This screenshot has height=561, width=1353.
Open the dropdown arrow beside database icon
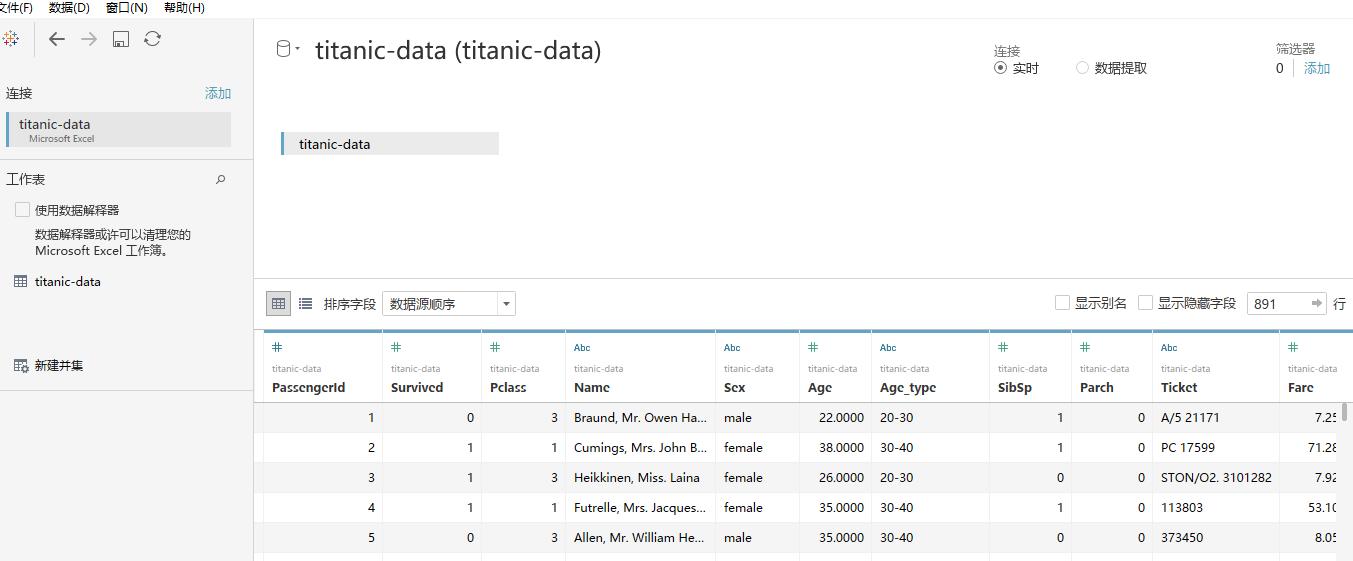[298, 49]
